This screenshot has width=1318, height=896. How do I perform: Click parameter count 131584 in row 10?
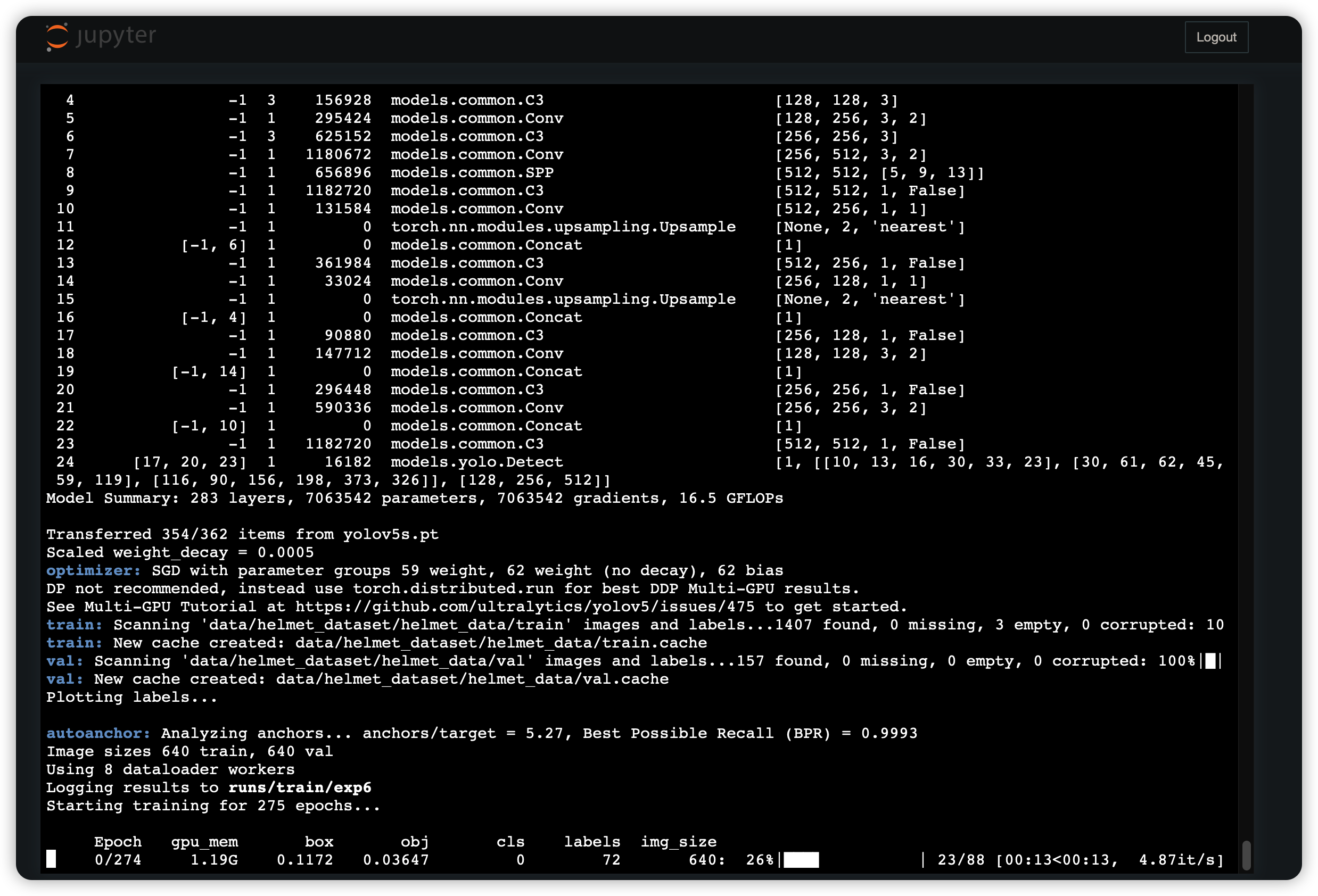[343, 209]
